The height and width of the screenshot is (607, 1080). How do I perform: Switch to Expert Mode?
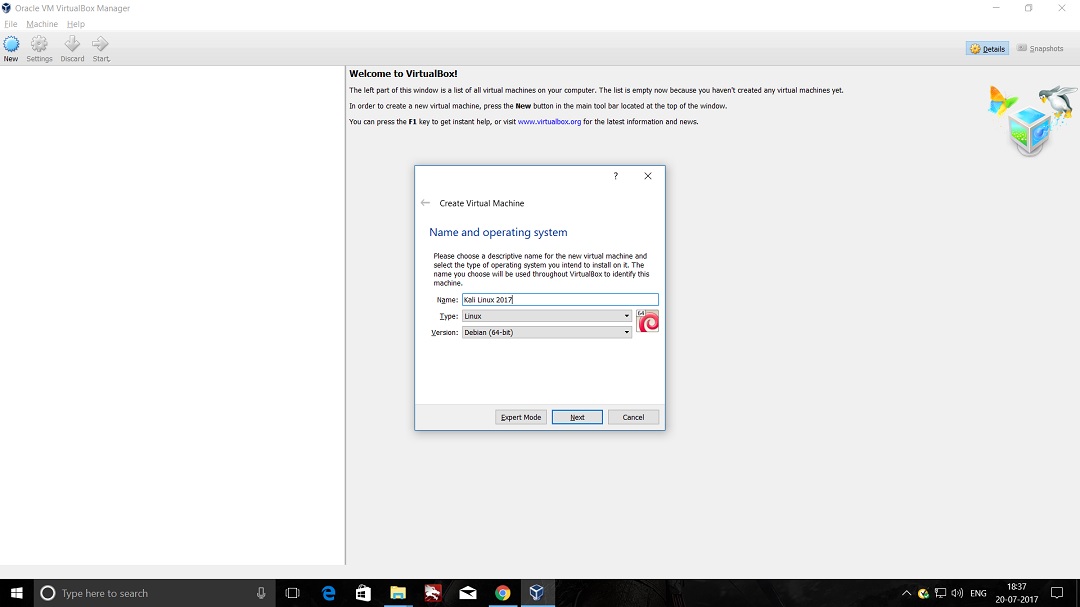click(521, 417)
